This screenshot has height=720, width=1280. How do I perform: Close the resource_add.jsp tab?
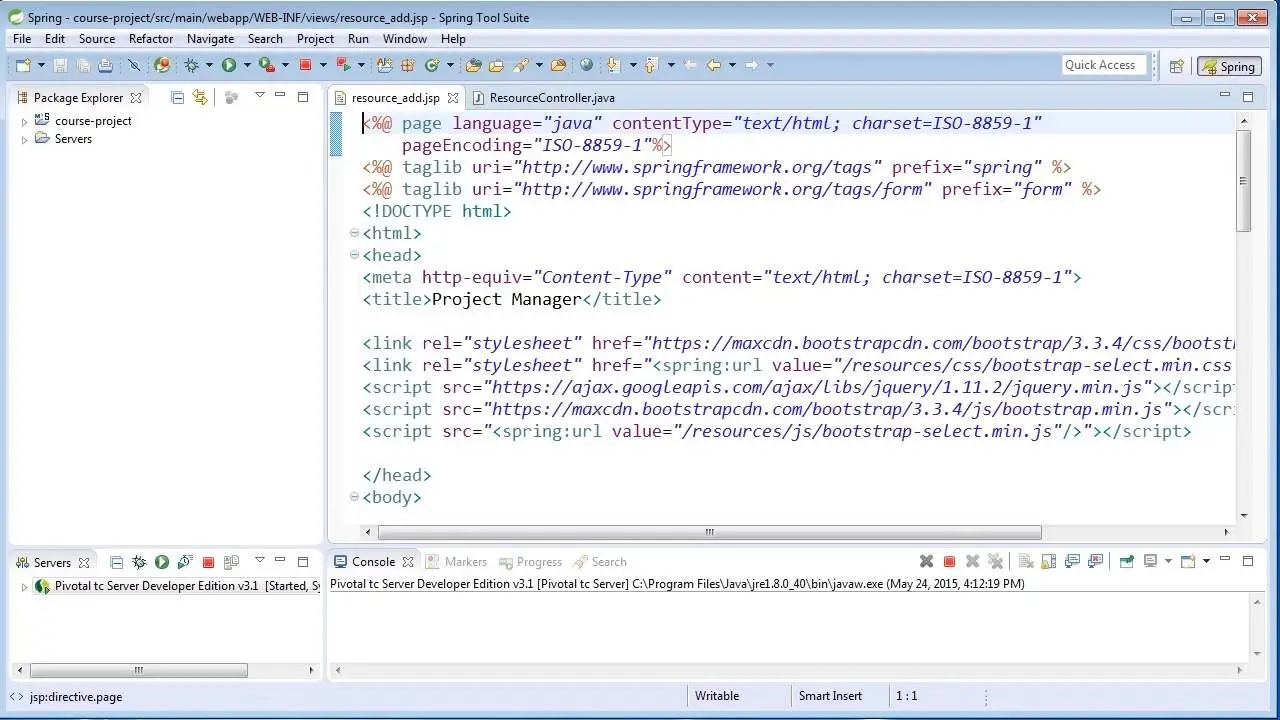(453, 98)
